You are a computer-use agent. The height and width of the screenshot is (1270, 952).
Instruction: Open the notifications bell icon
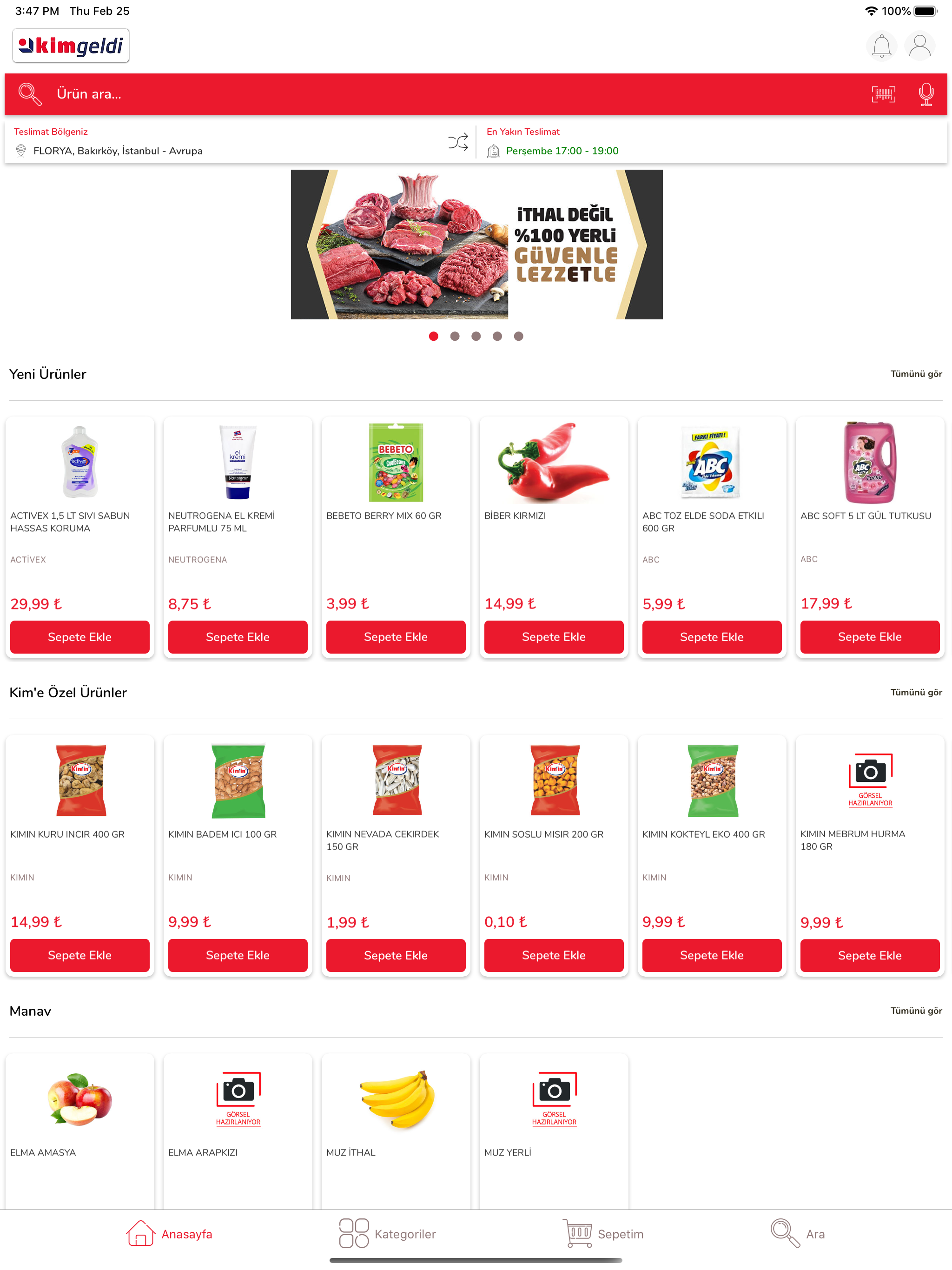pos(881,46)
